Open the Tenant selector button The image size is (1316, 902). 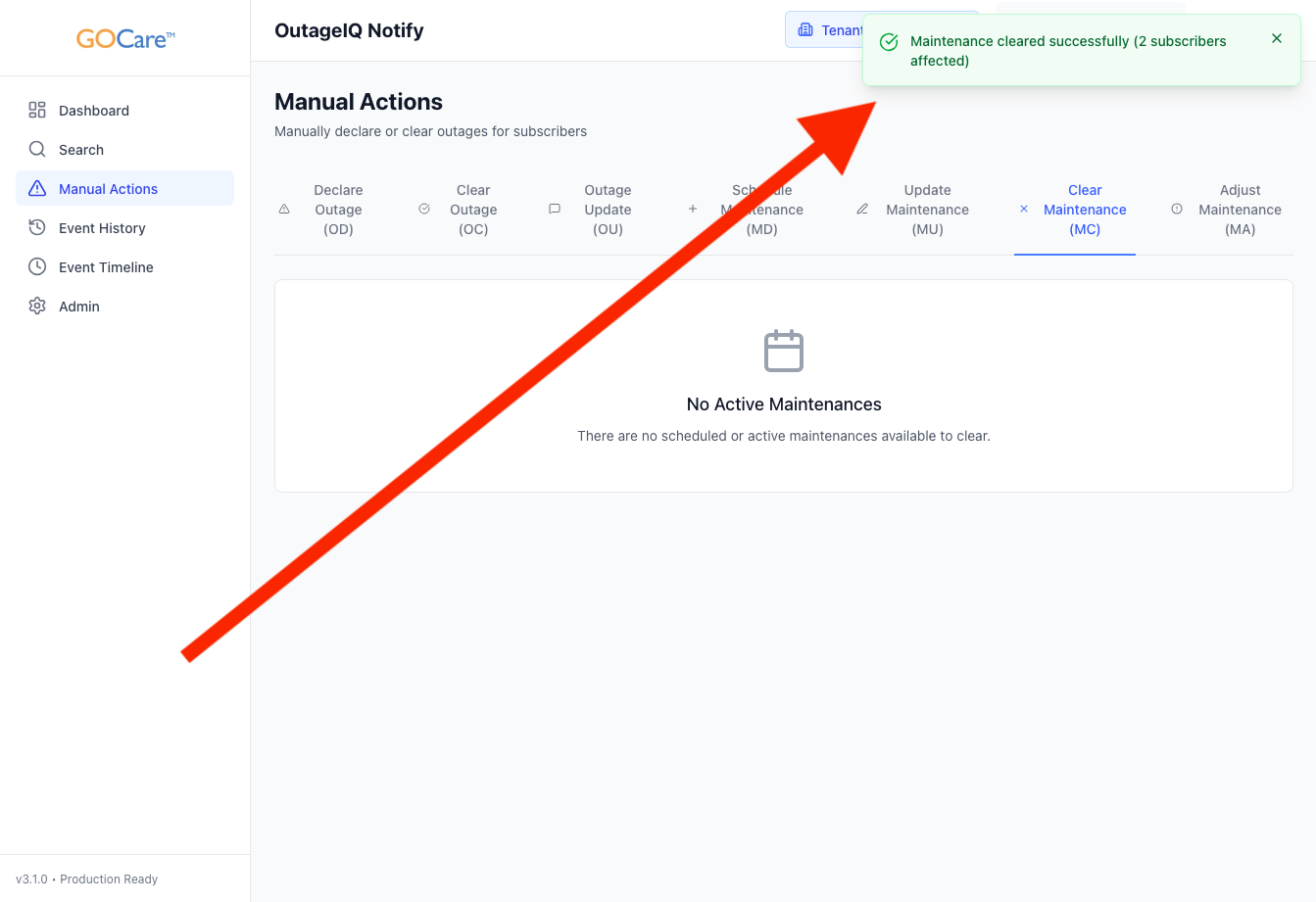point(825,30)
